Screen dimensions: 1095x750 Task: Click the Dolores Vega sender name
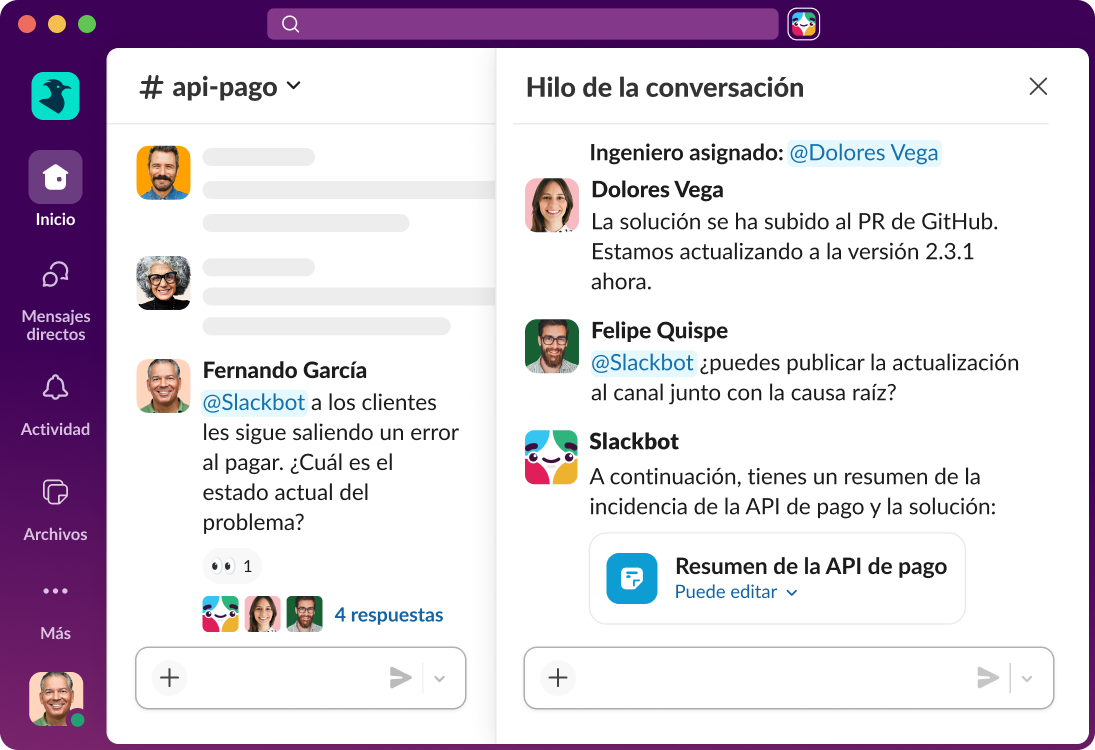[x=657, y=189]
